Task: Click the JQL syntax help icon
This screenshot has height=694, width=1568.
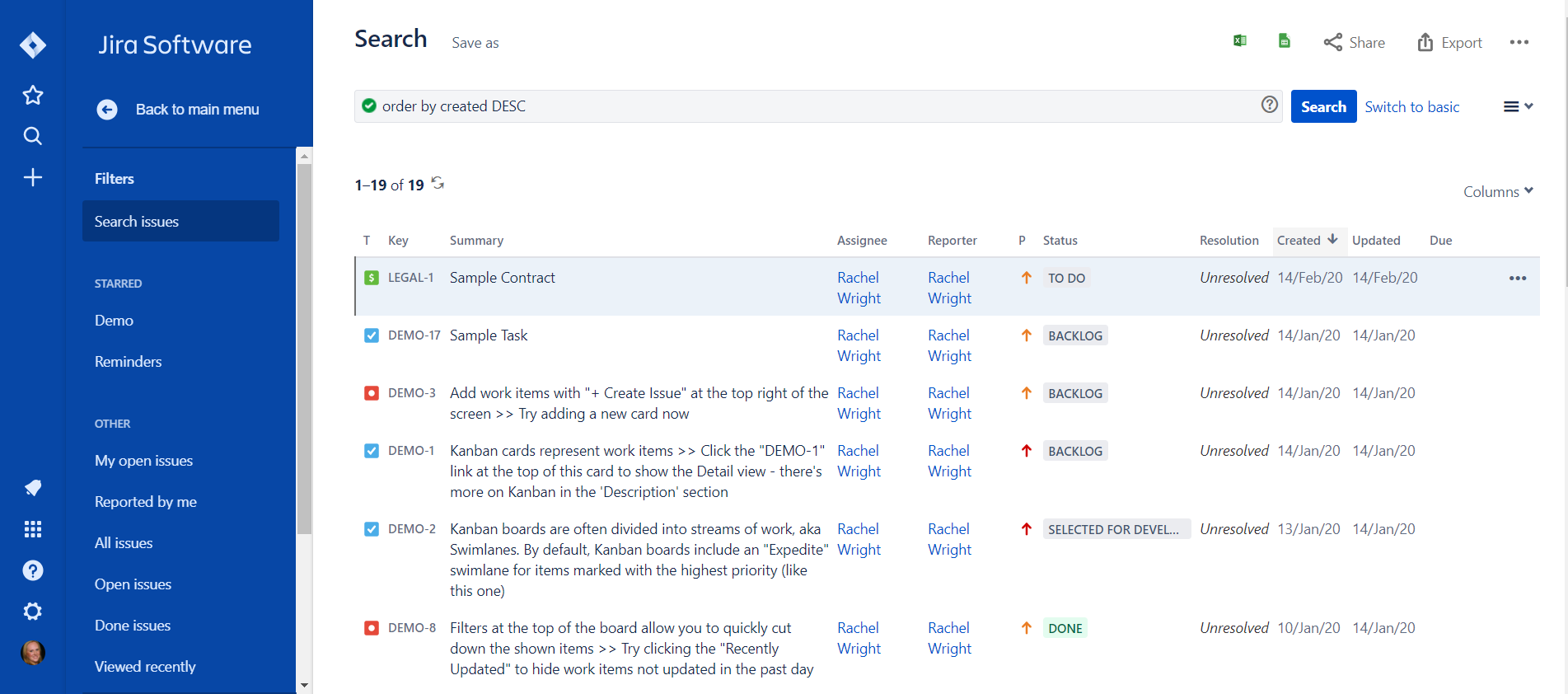Action: pyautogui.click(x=1270, y=105)
